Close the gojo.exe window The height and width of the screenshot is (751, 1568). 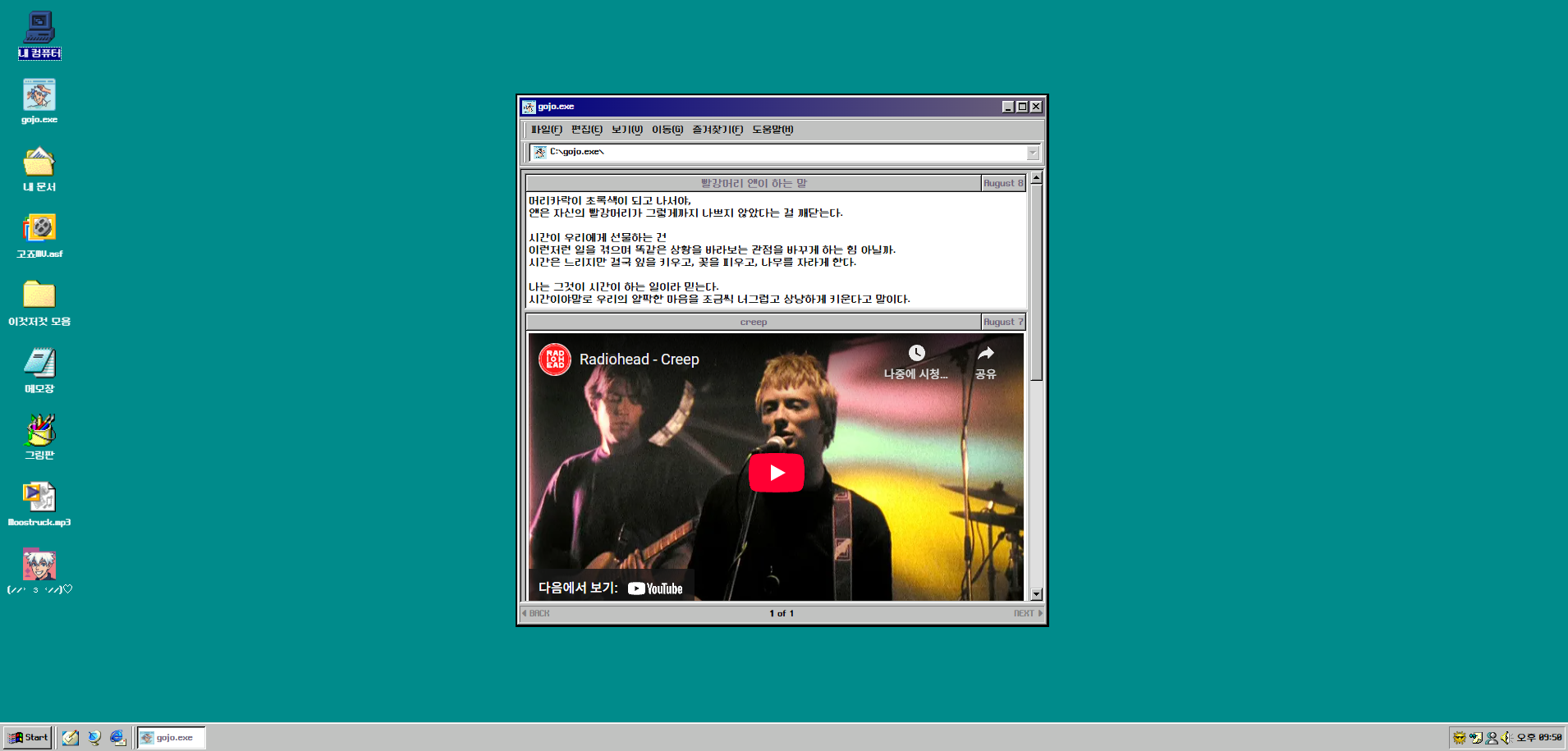tap(1036, 107)
